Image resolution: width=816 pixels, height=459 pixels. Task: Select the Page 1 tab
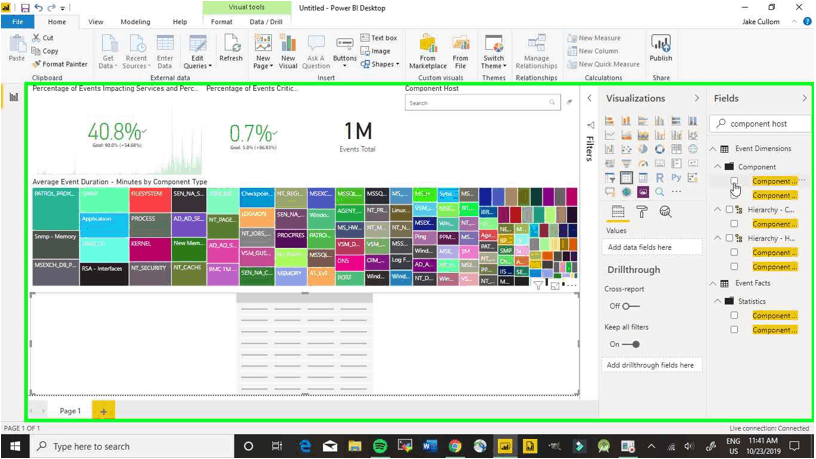[70, 411]
